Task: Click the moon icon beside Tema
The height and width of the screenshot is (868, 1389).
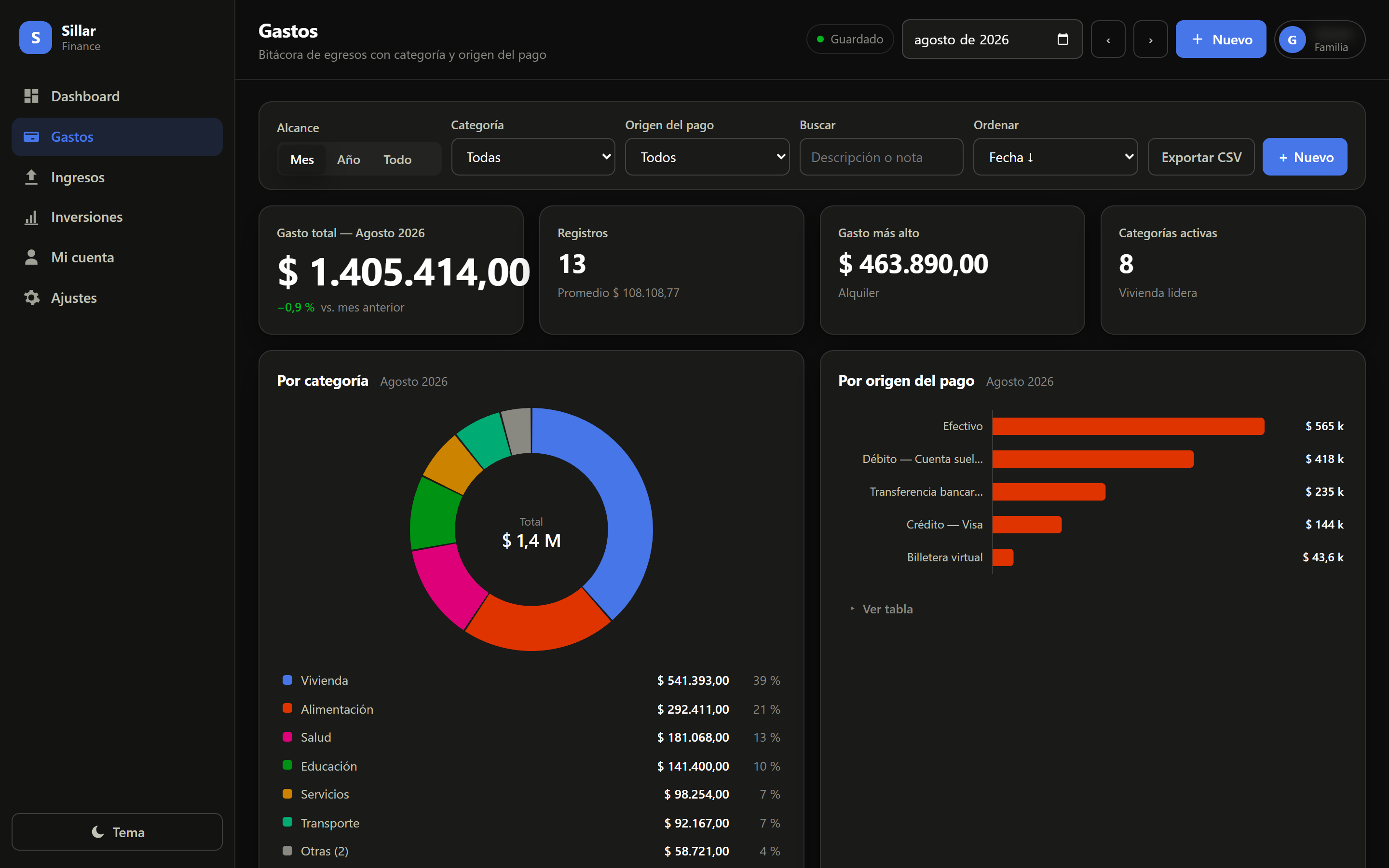Action: [98, 832]
